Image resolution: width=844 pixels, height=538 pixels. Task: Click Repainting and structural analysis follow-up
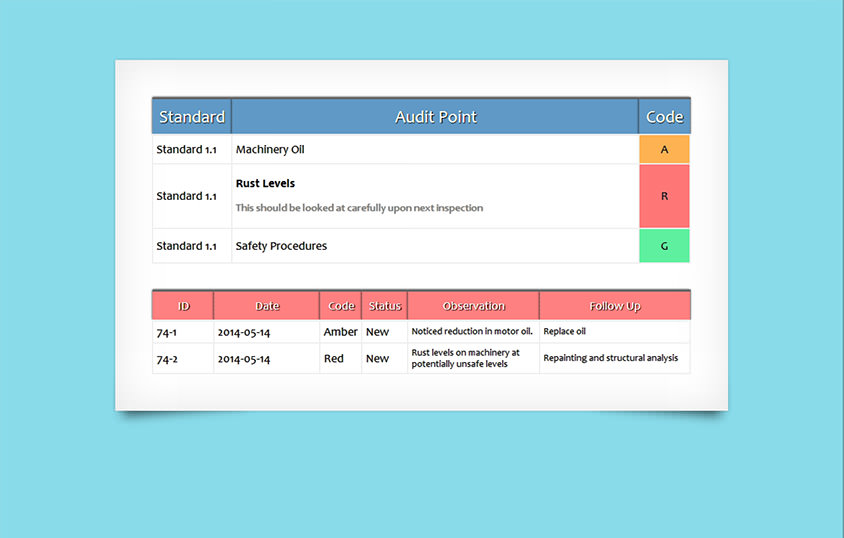[x=610, y=358]
